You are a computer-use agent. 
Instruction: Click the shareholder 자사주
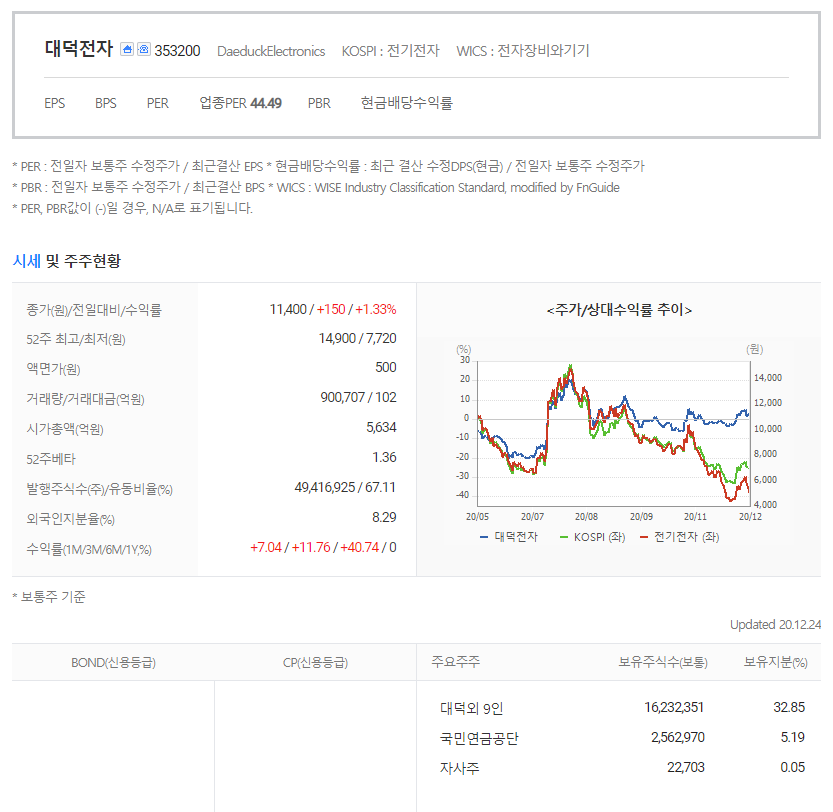pos(460,768)
